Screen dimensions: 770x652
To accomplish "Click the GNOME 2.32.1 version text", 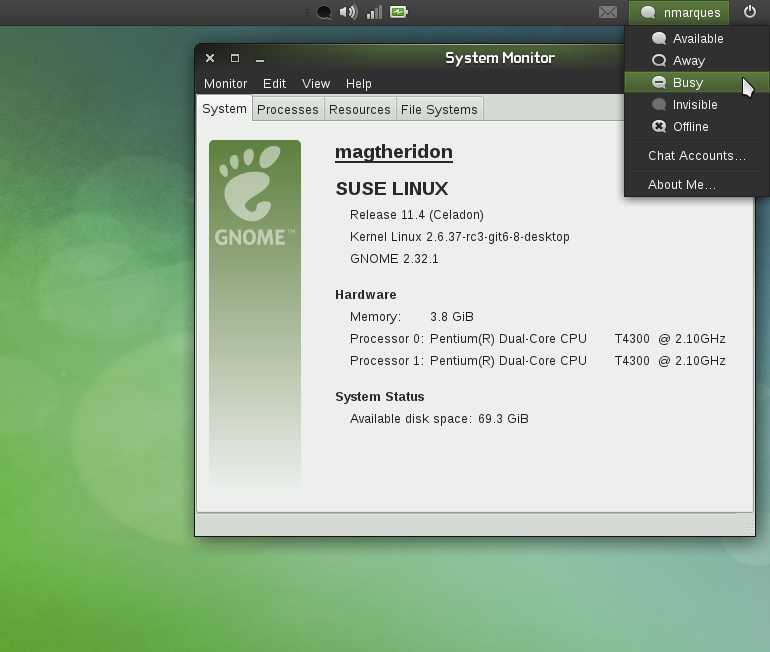I will 394,259.
